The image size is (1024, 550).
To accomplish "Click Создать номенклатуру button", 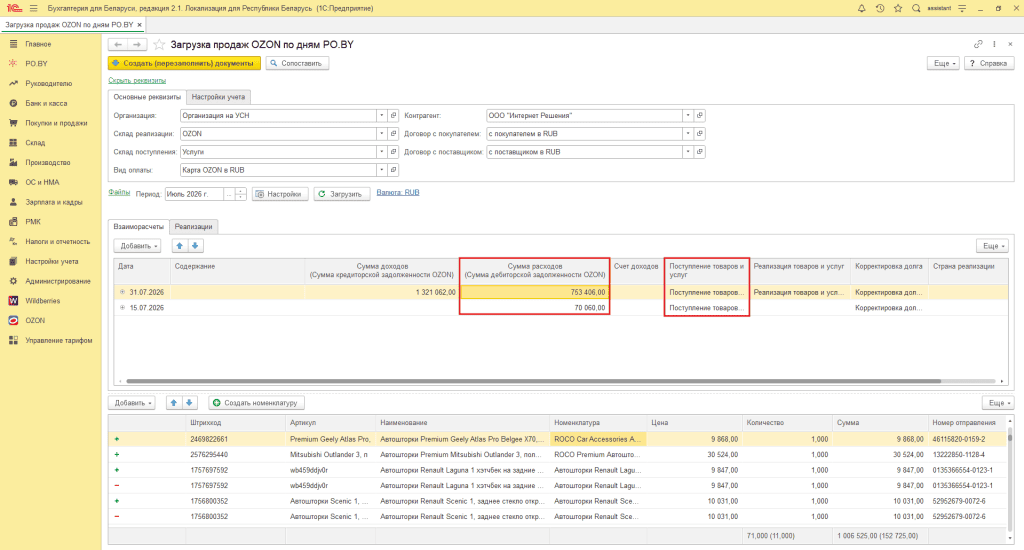I will (257, 403).
